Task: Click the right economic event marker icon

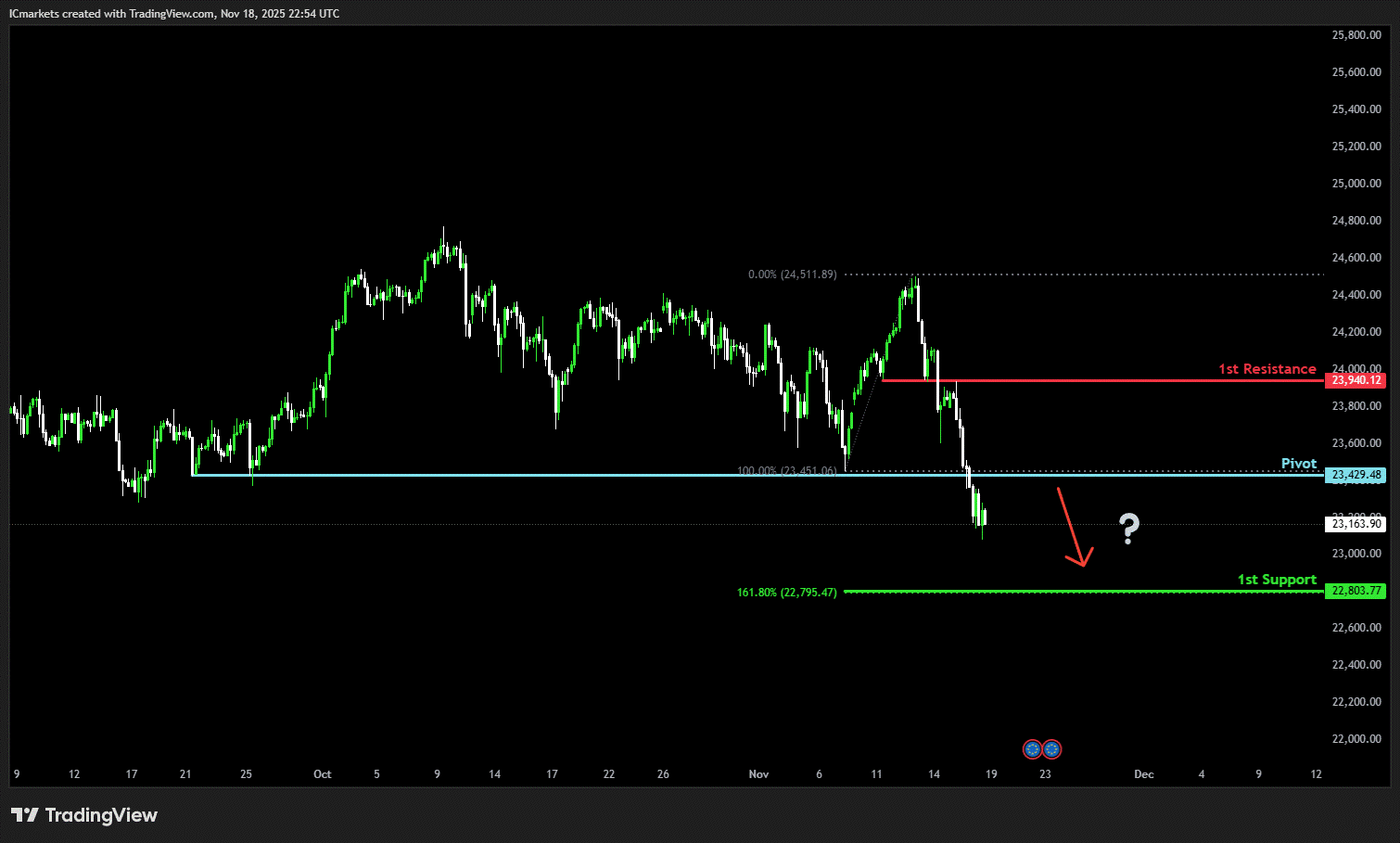Action: pyautogui.click(x=1051, y=749)
